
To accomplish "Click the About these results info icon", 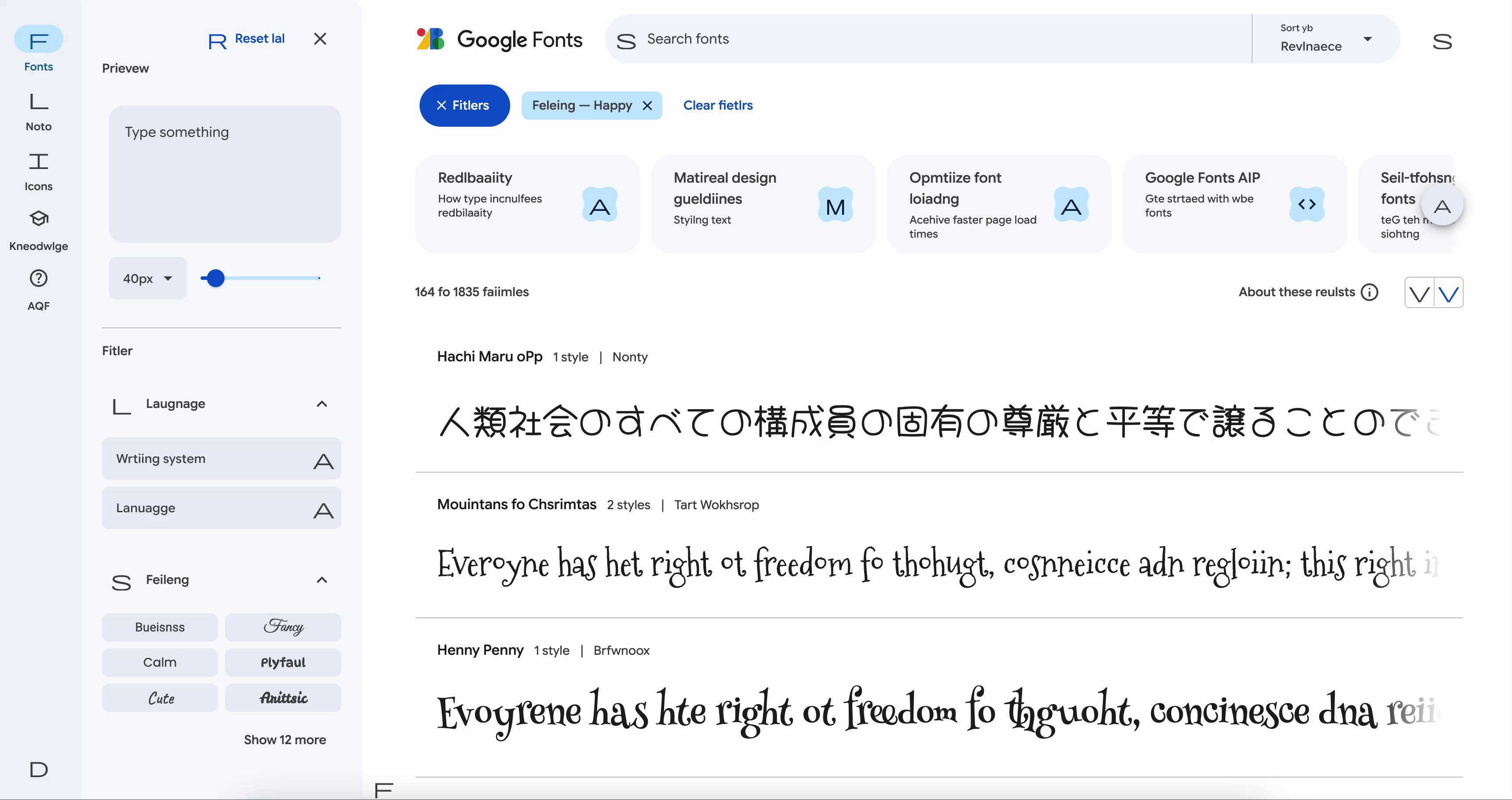I will point(1370,292).
